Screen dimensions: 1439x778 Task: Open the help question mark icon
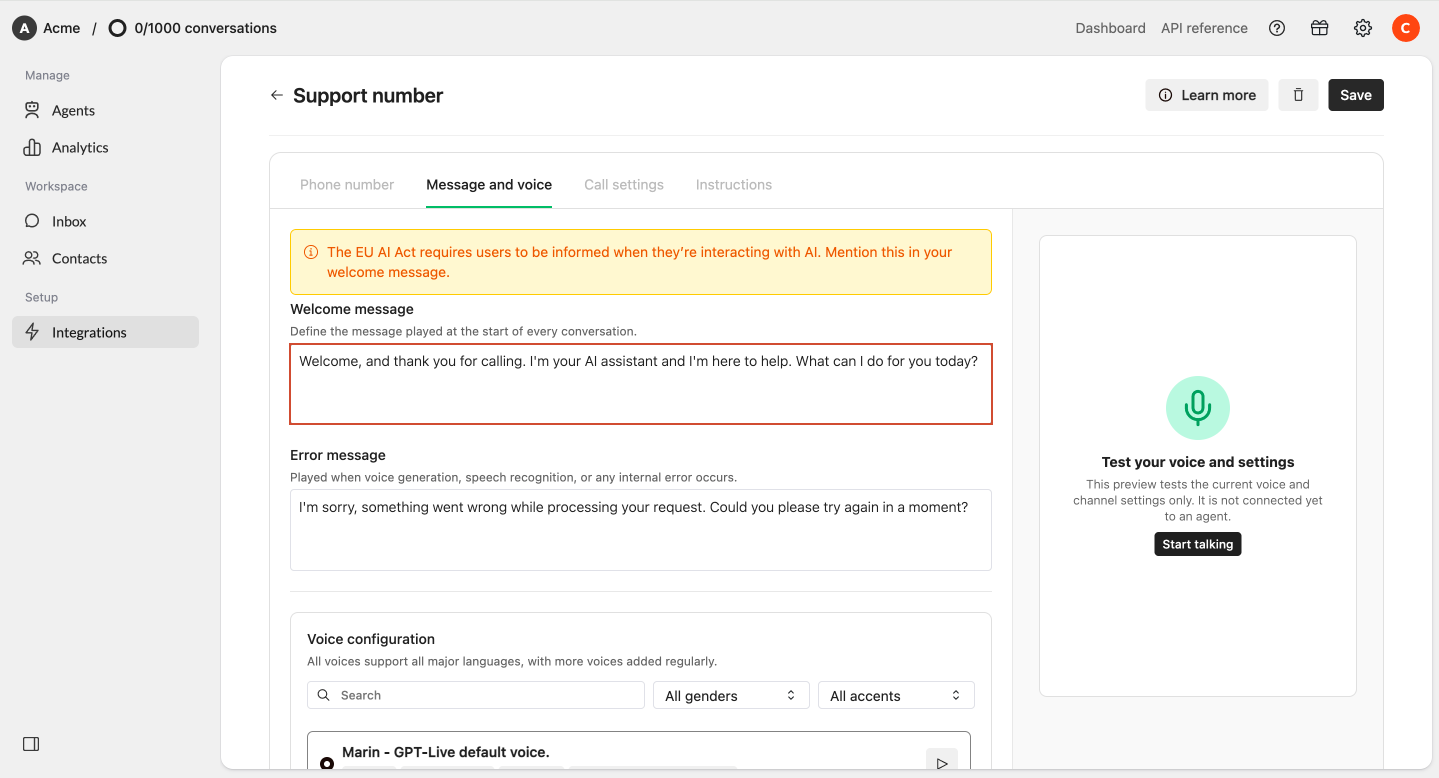[1277, 28]
